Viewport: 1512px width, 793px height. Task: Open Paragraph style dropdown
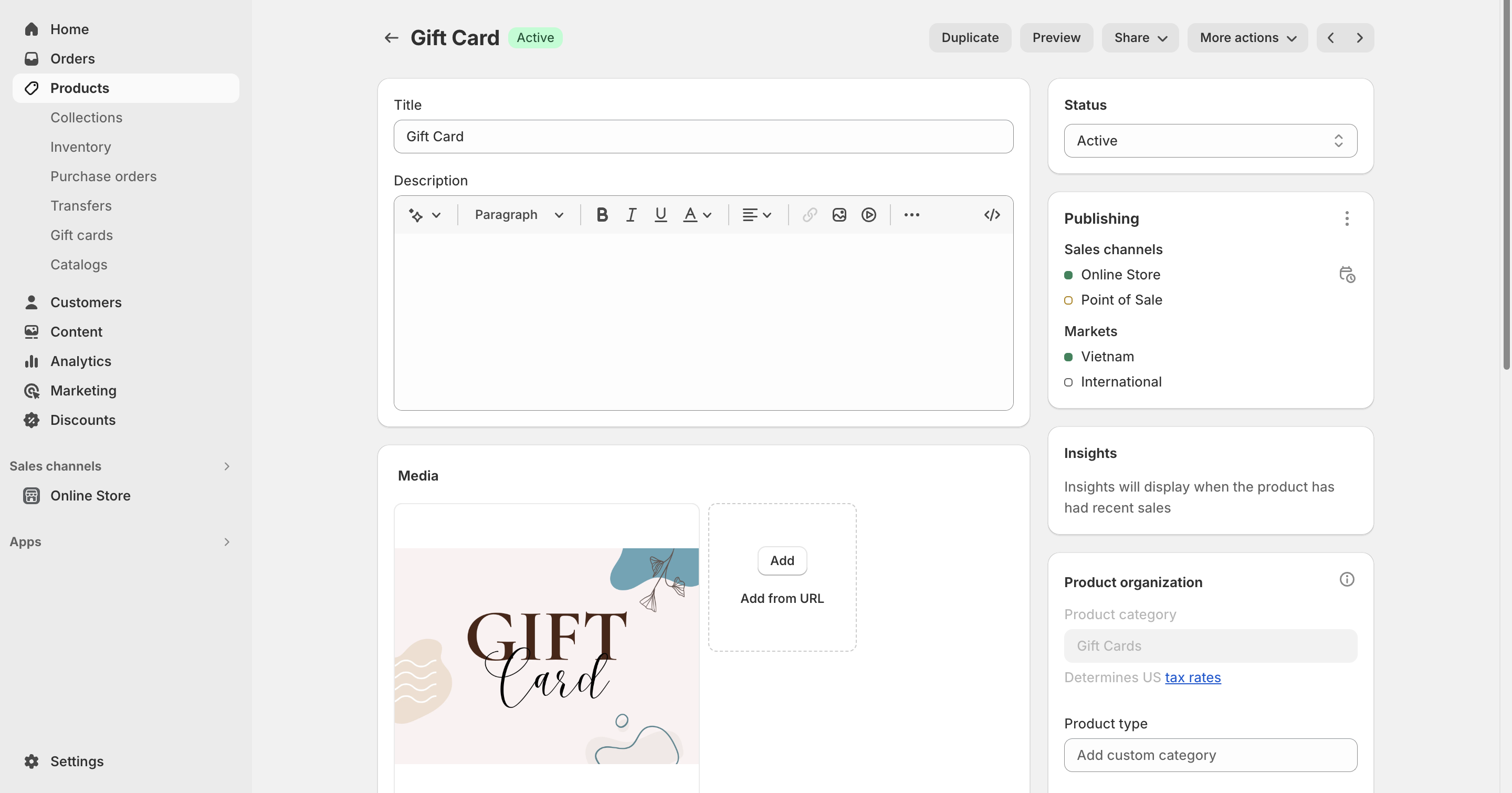(518, 215)
